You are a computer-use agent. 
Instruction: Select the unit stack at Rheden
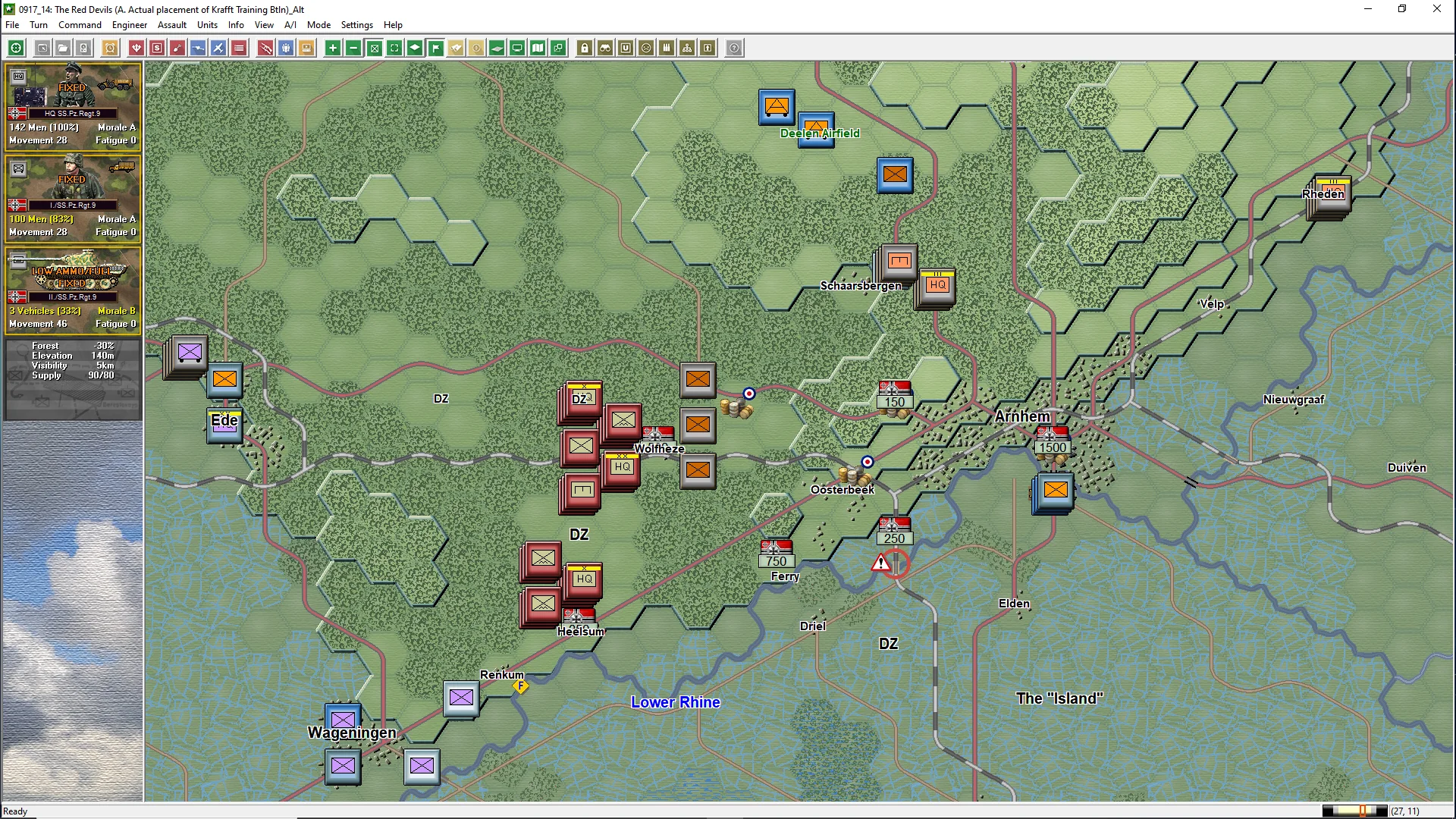coord(1331,197)
